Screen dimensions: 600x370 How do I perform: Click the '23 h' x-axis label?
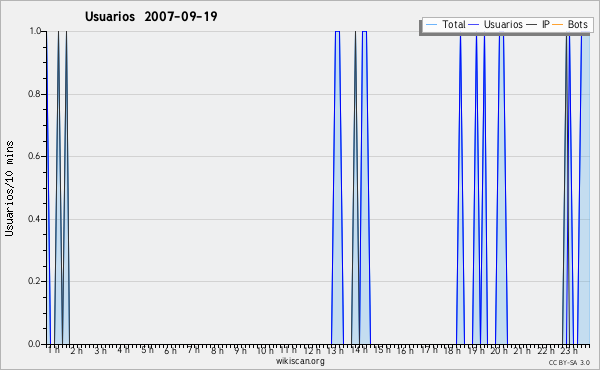[x=569, y=350]
